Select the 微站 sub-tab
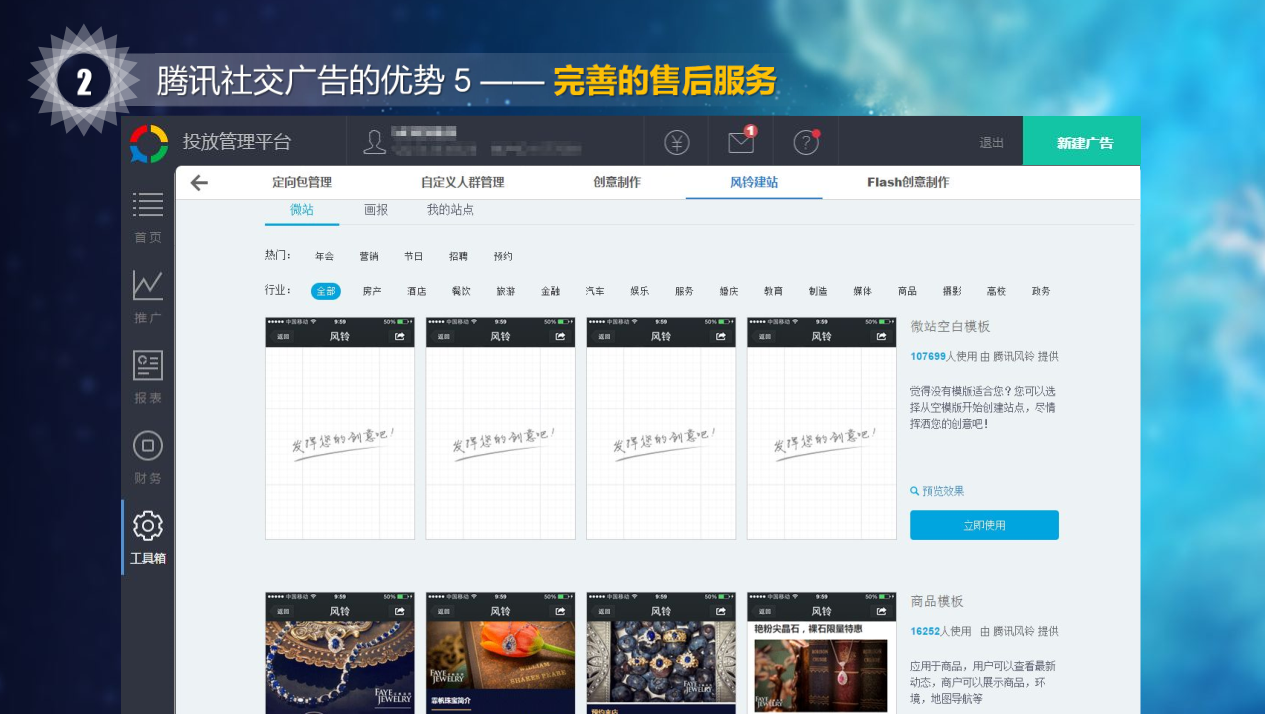 pos(302,210)
